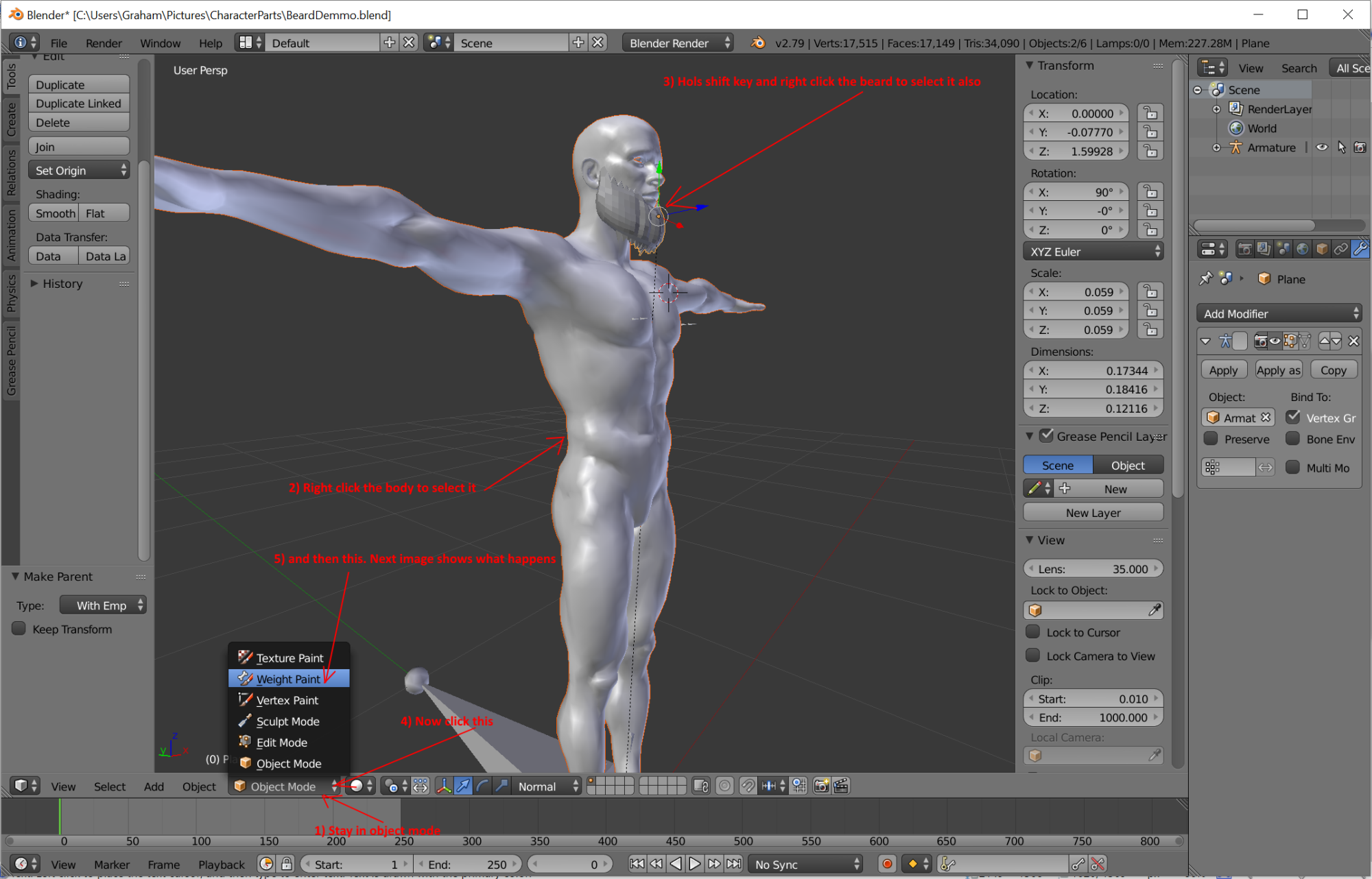1372x879 pixels.
Task: Open the File menu
Action: coord(59,43)
